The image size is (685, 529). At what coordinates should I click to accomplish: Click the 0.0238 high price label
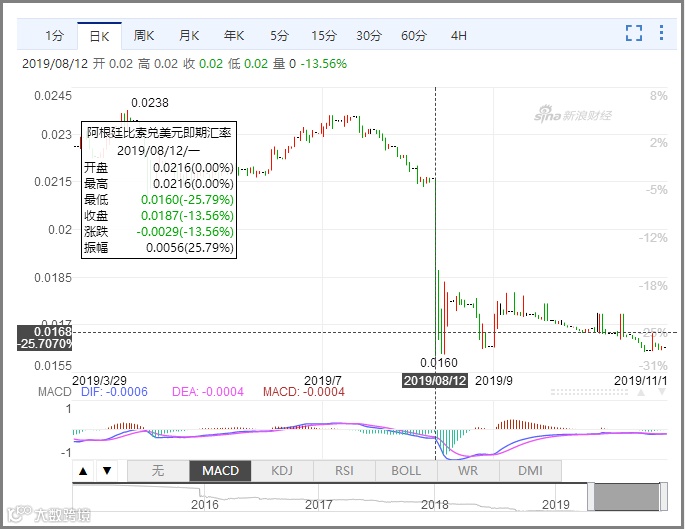[x=150, y=103]
